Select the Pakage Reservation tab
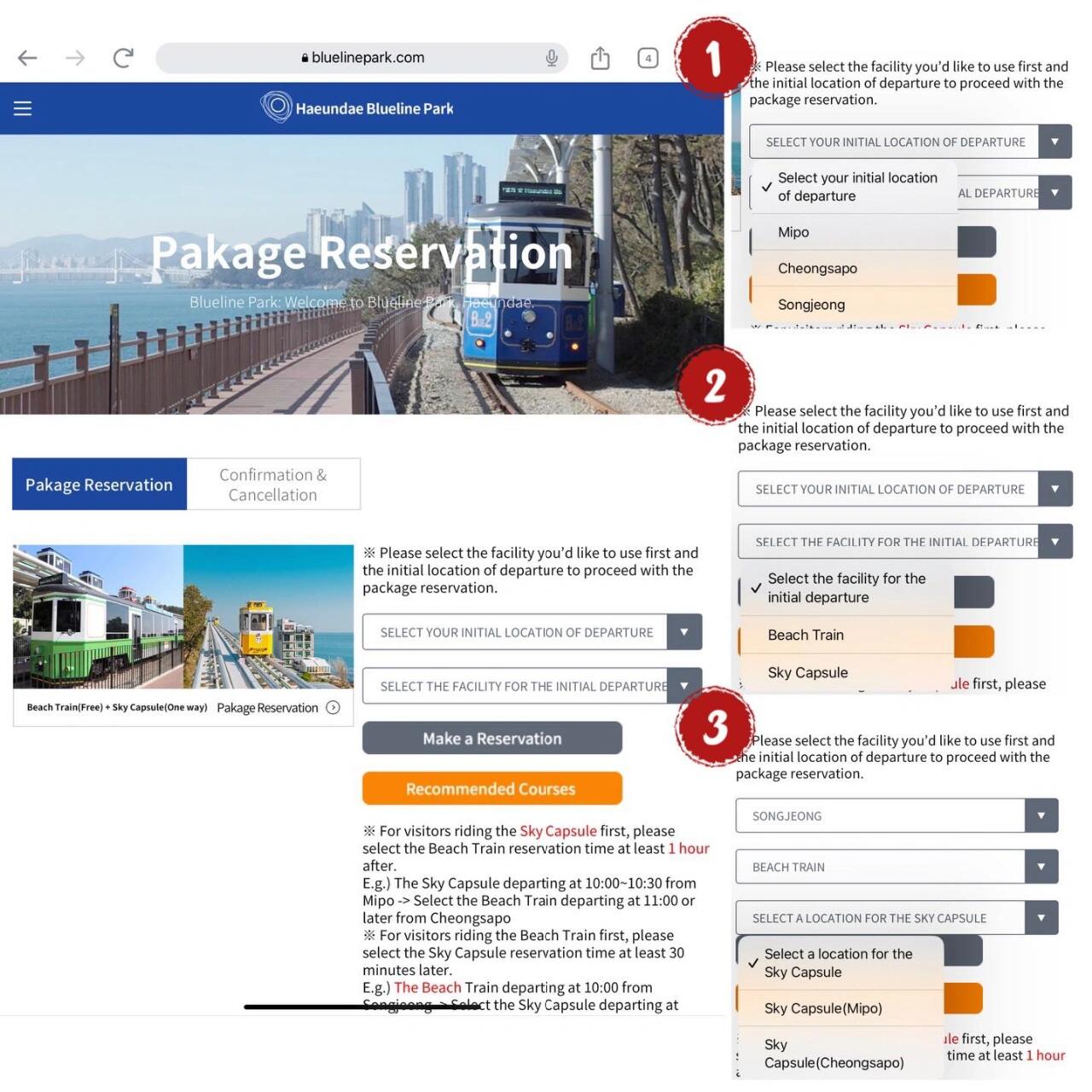Screen dimensions: 1092x1092 pos(99,484)
